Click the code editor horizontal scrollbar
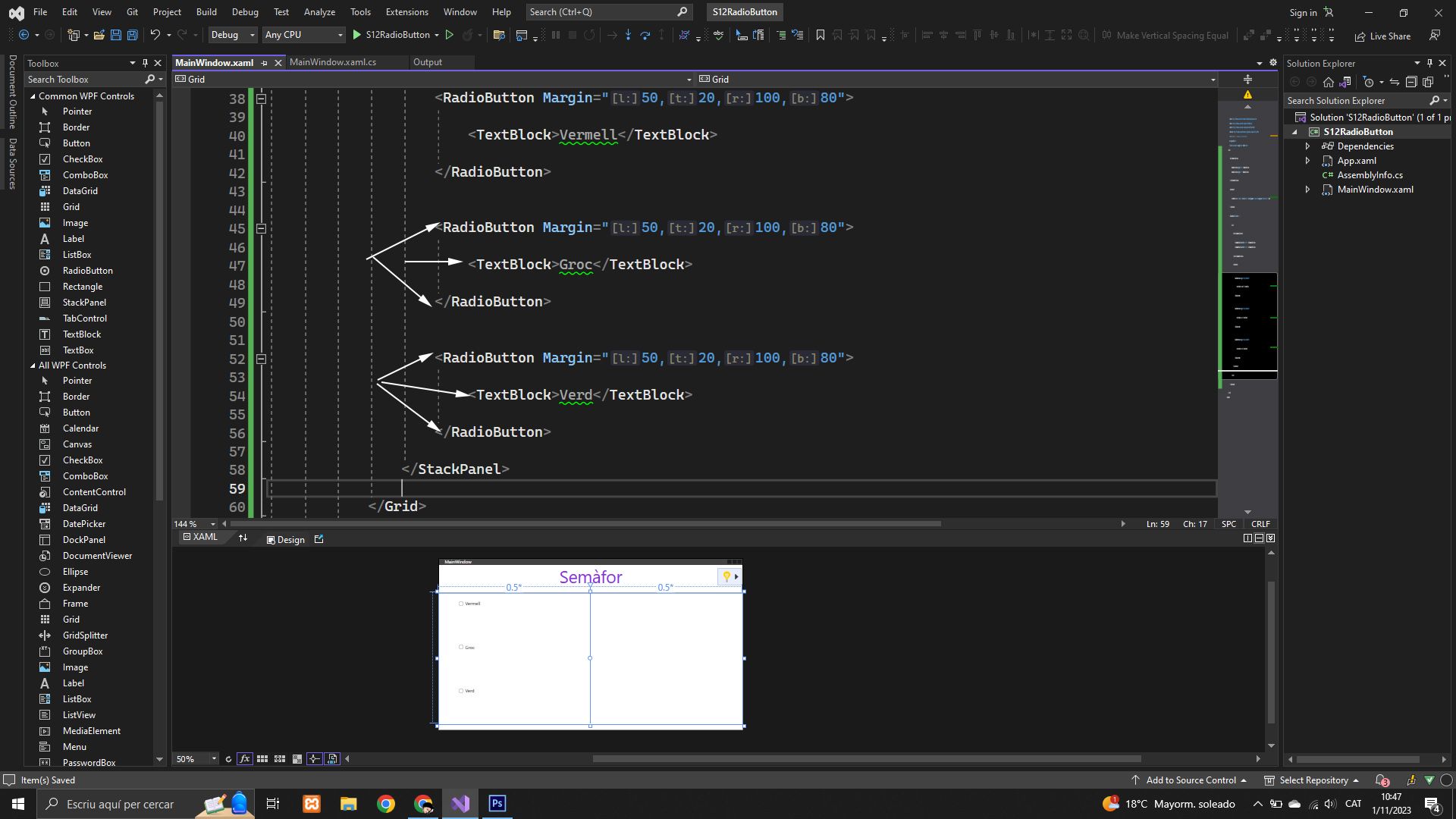 (x=584, y=523)
